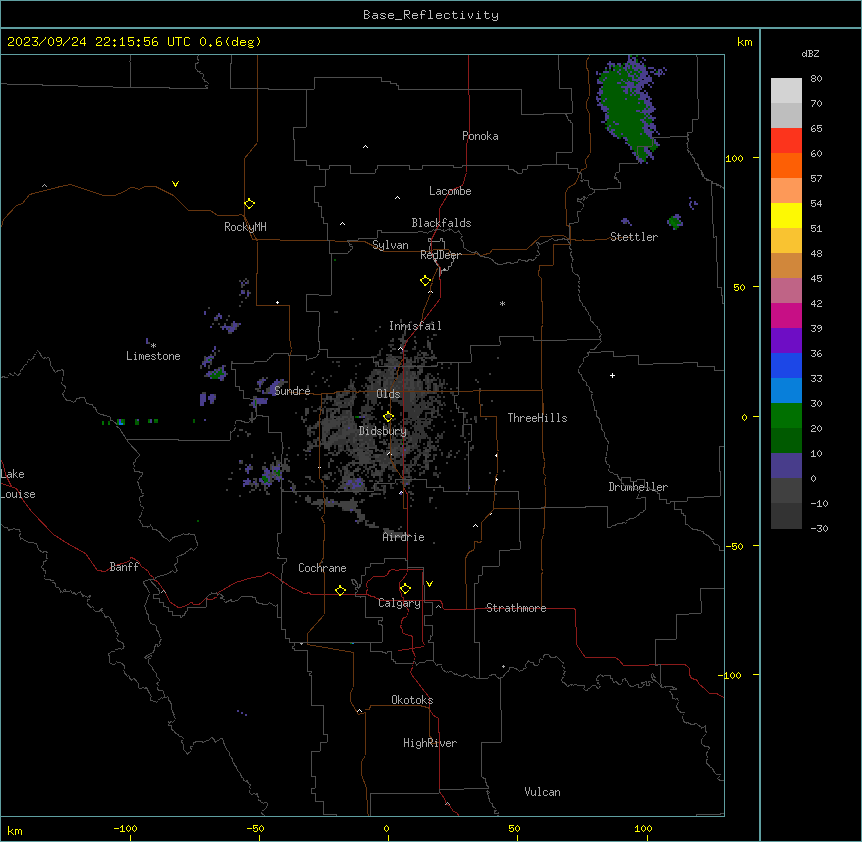
Task: Click the Cochrane label
Action: tap(322, 568)
